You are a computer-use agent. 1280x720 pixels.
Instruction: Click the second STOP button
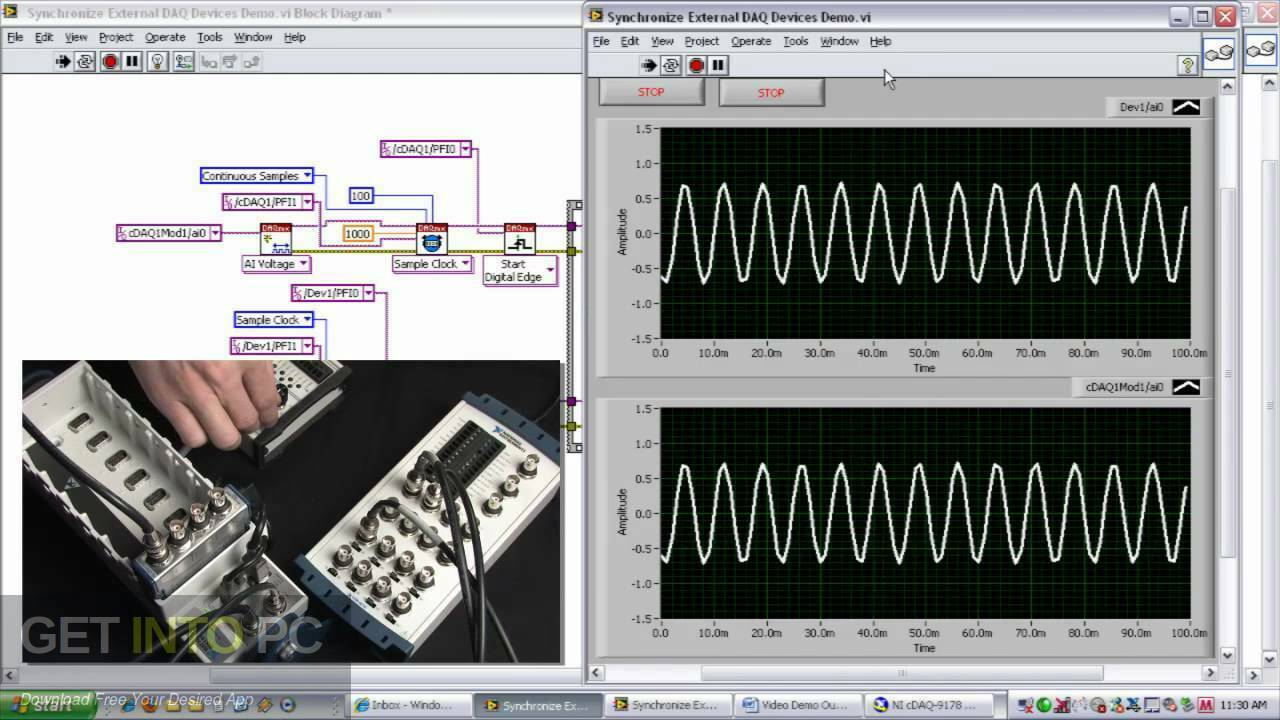coord(771,93)
